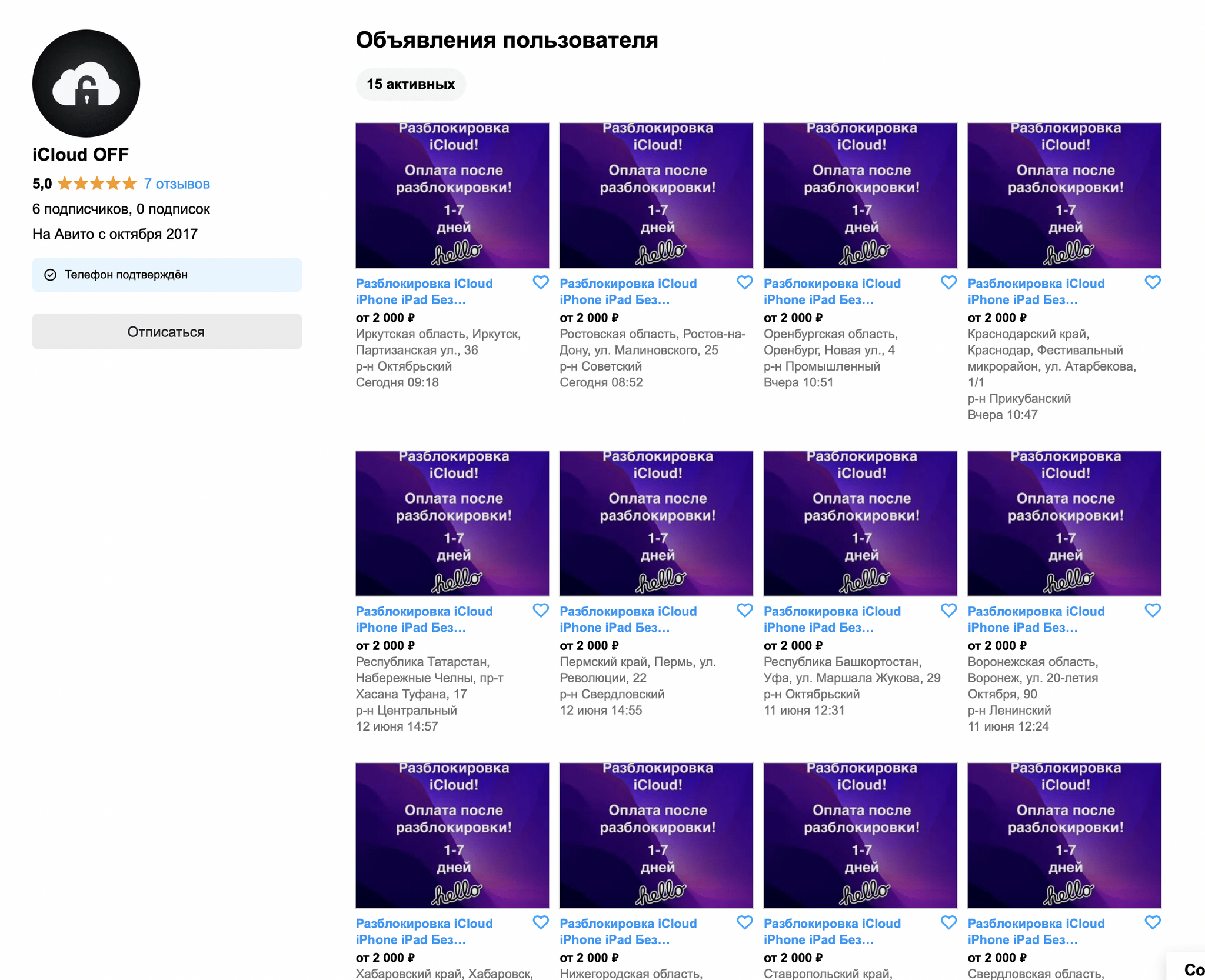Favorite the Пермь listing heart icon
The width and height of the screenshot is (1205, 980).
(x=745, y=611)
